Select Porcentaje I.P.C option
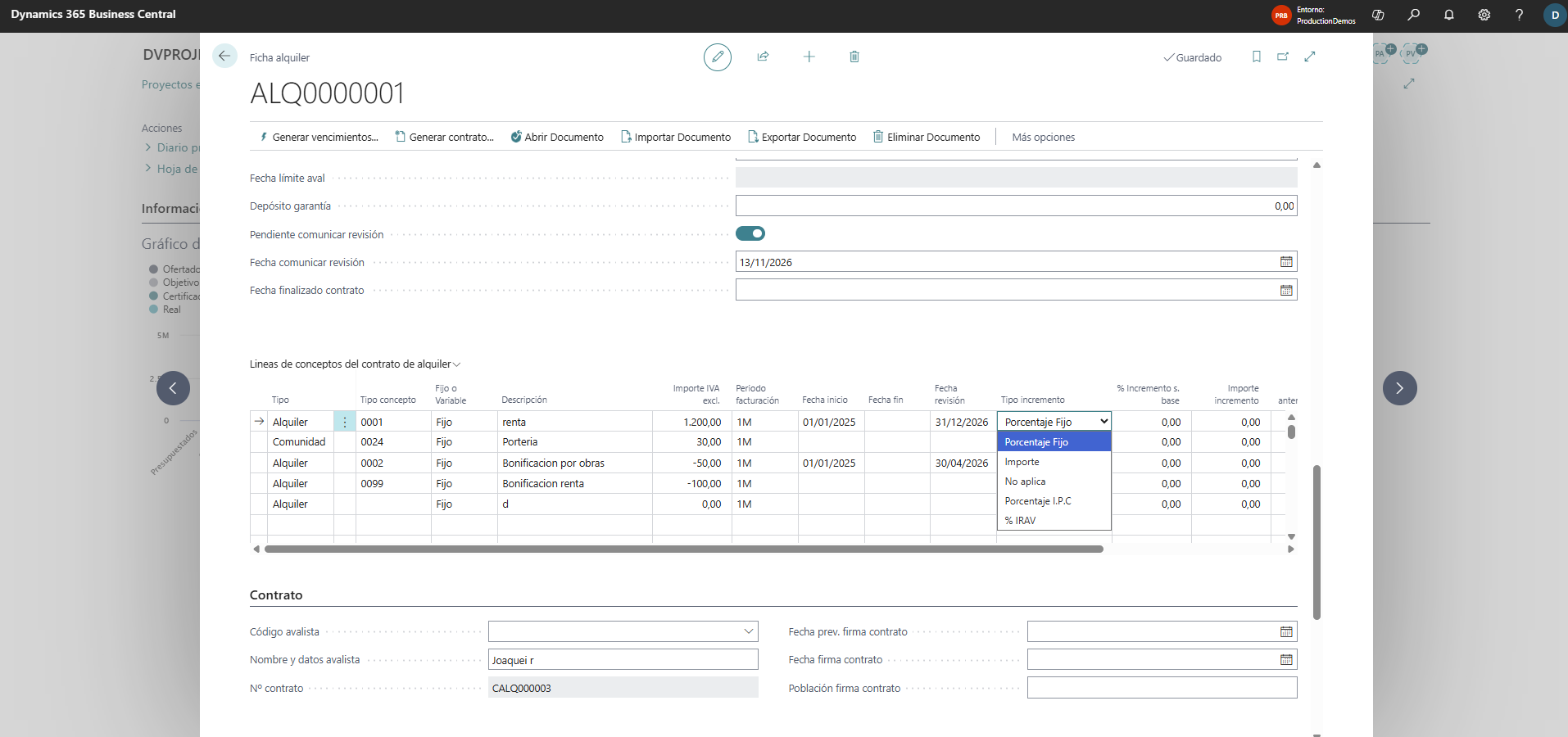Screen dimensions: 1568x737 (1054, 501)
